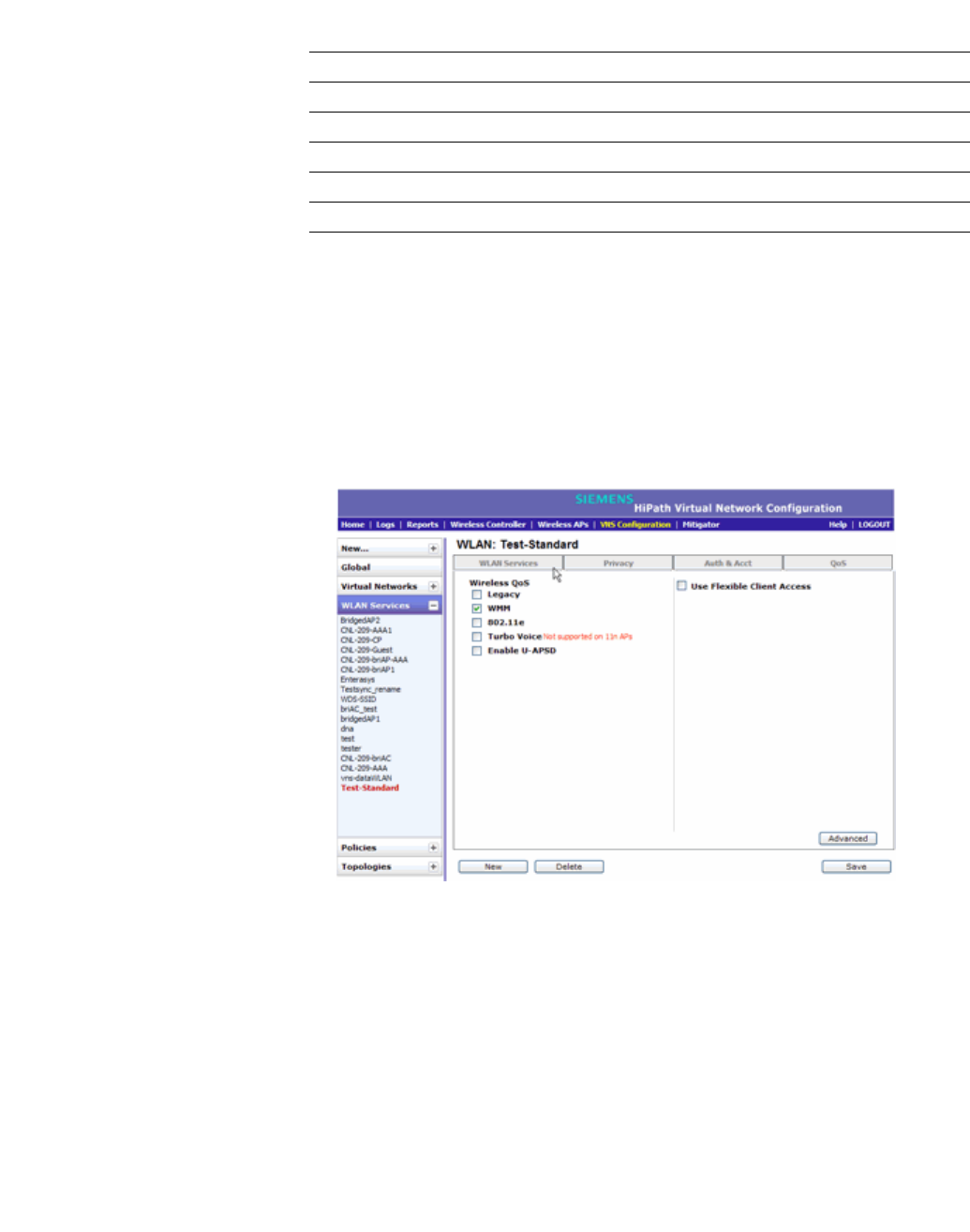Click the Delete button
Image resolution: width=970 pixels, height=1232 pixels.
click(569, 866)
